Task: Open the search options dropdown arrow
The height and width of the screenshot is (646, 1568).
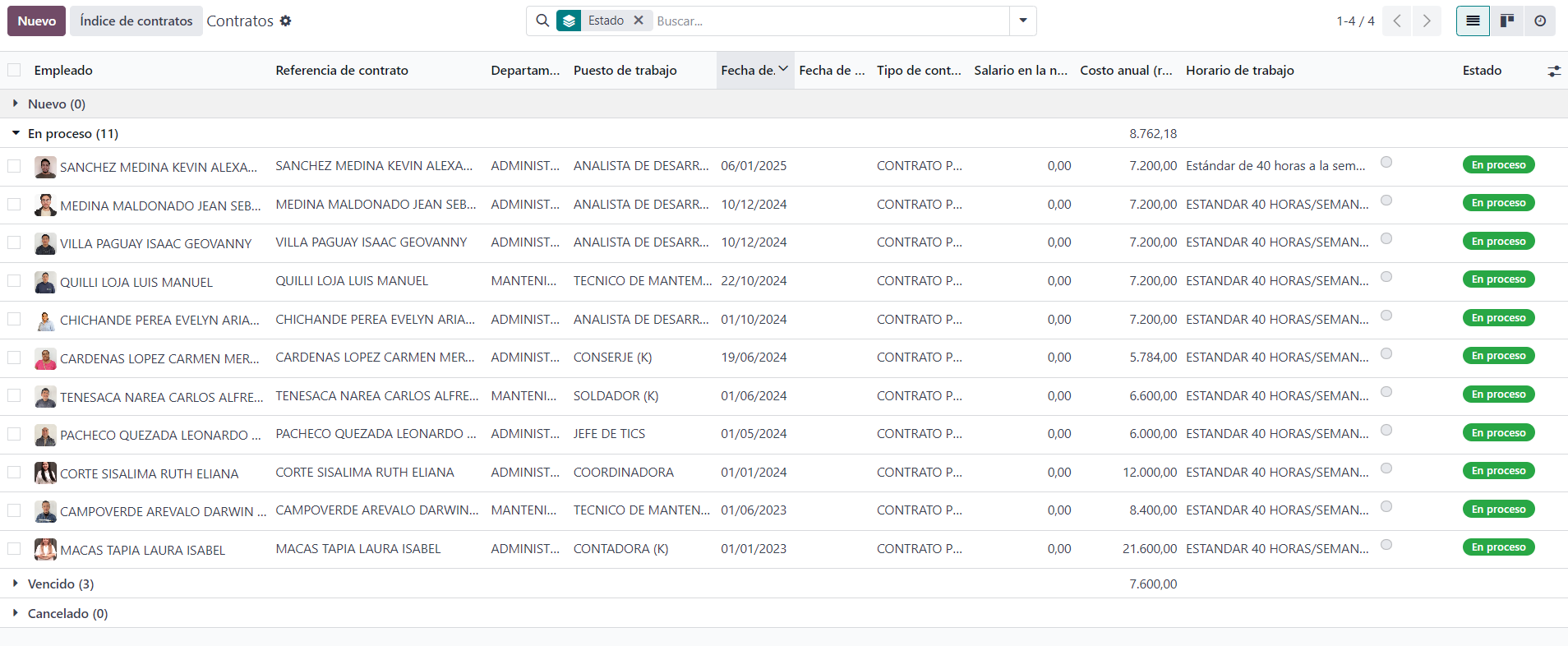Action: tap(1022, 21)
